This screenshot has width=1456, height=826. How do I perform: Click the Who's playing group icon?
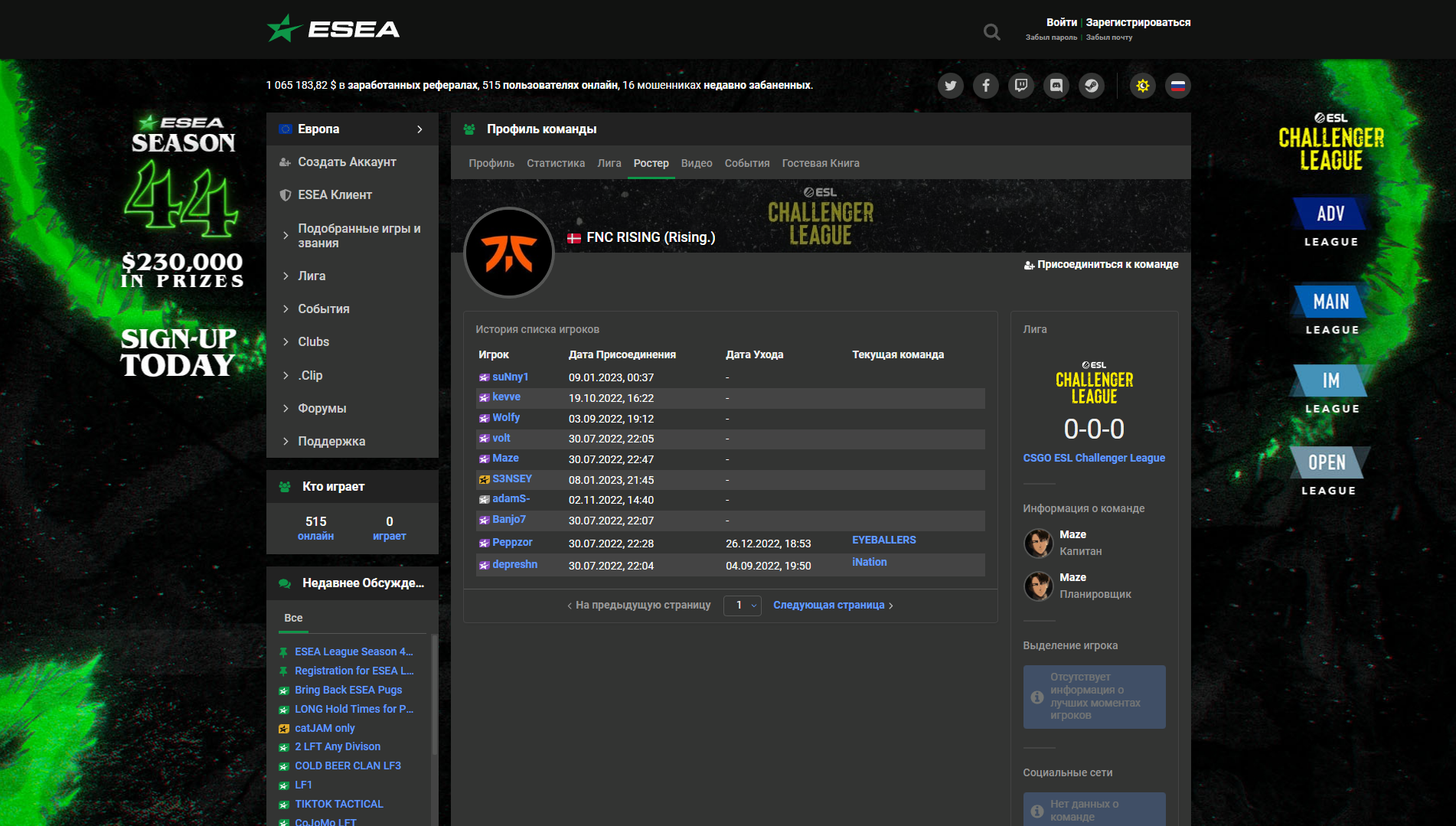285,487
